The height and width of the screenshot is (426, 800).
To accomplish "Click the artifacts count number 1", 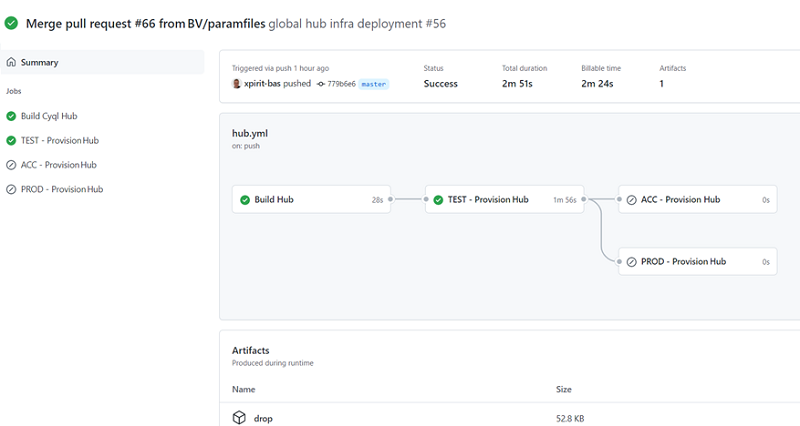I will [662, 84].
